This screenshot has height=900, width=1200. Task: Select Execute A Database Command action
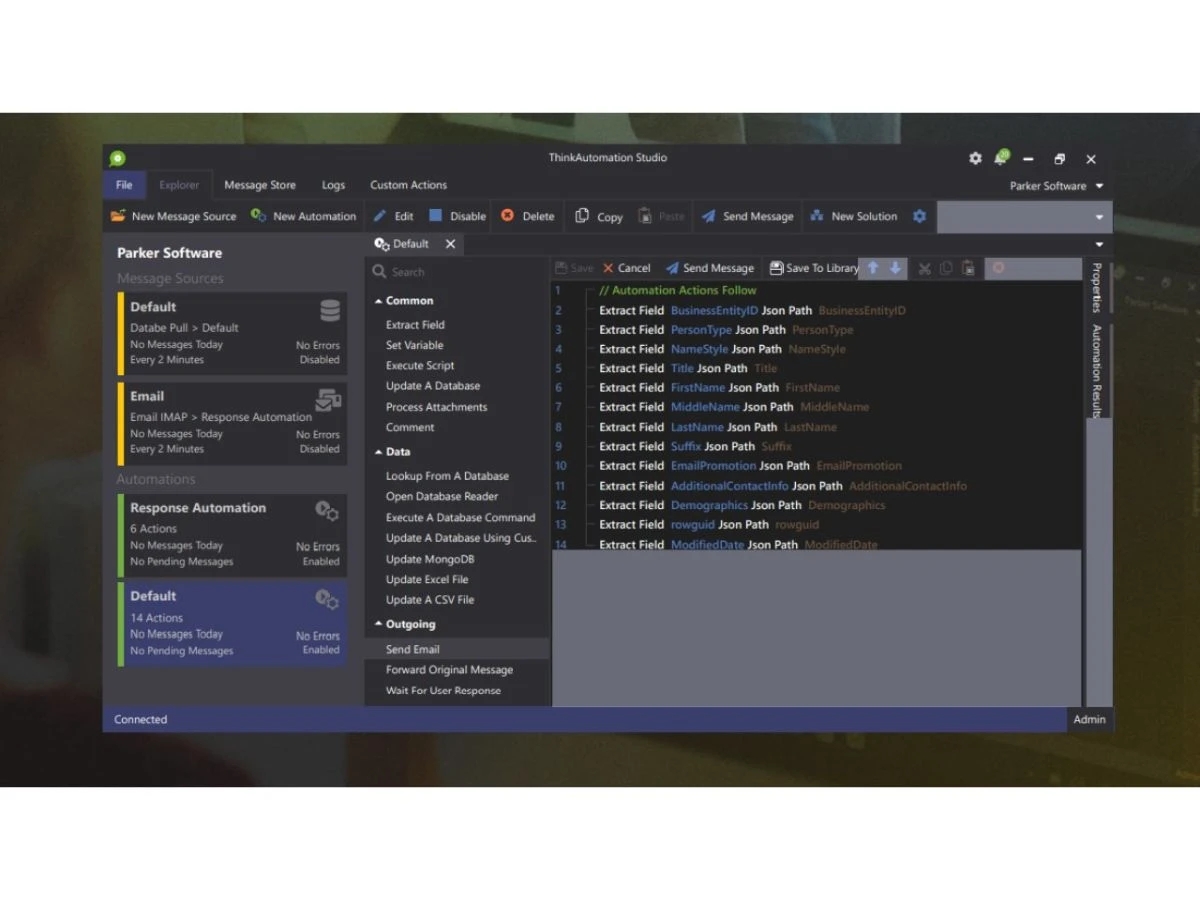[x=461, y=518]
